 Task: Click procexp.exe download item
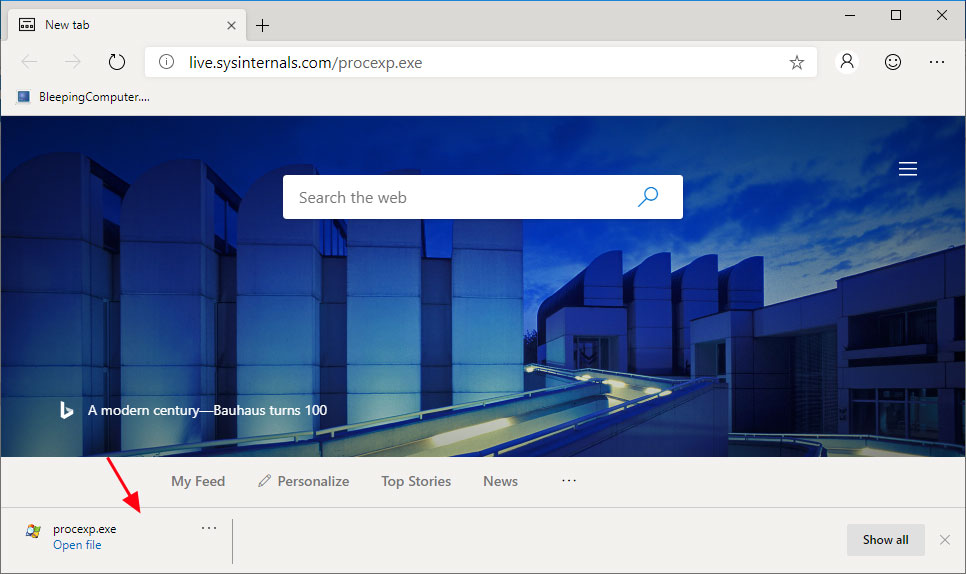pos(84,529)
